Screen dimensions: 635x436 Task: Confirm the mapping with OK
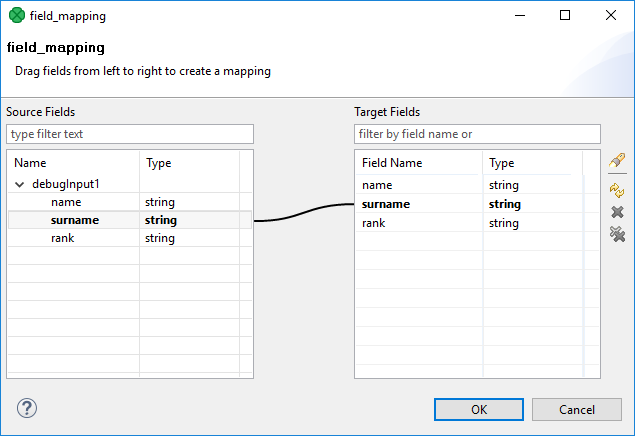tap(479, 409)
